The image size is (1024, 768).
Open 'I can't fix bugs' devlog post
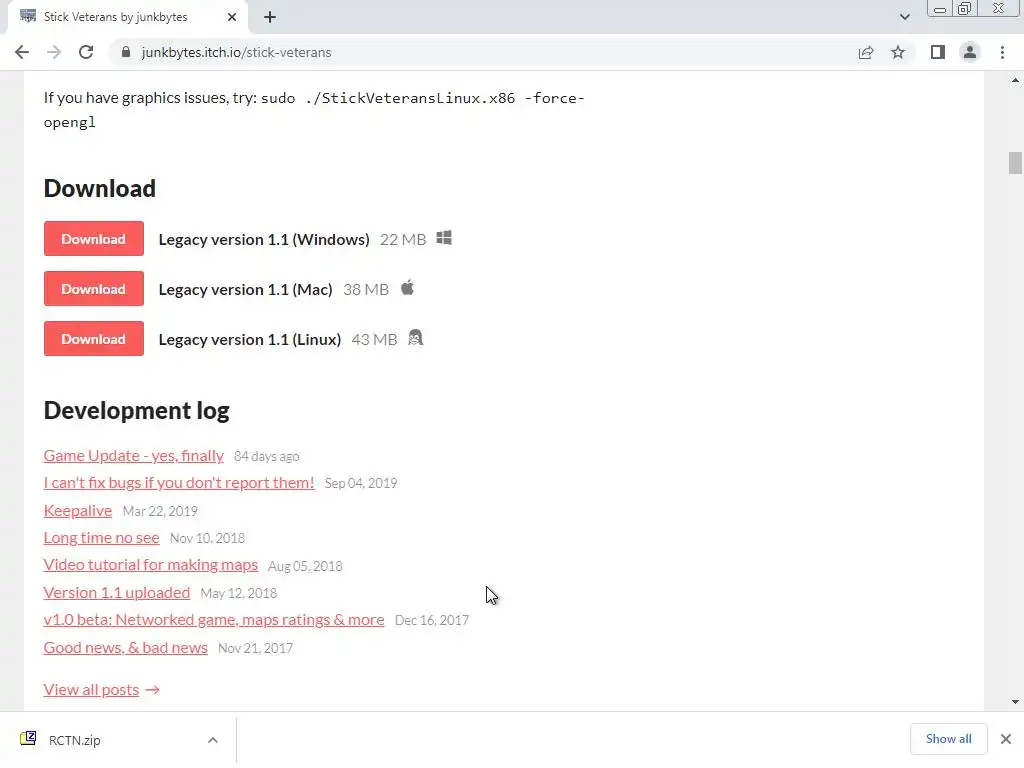(179, 483)
